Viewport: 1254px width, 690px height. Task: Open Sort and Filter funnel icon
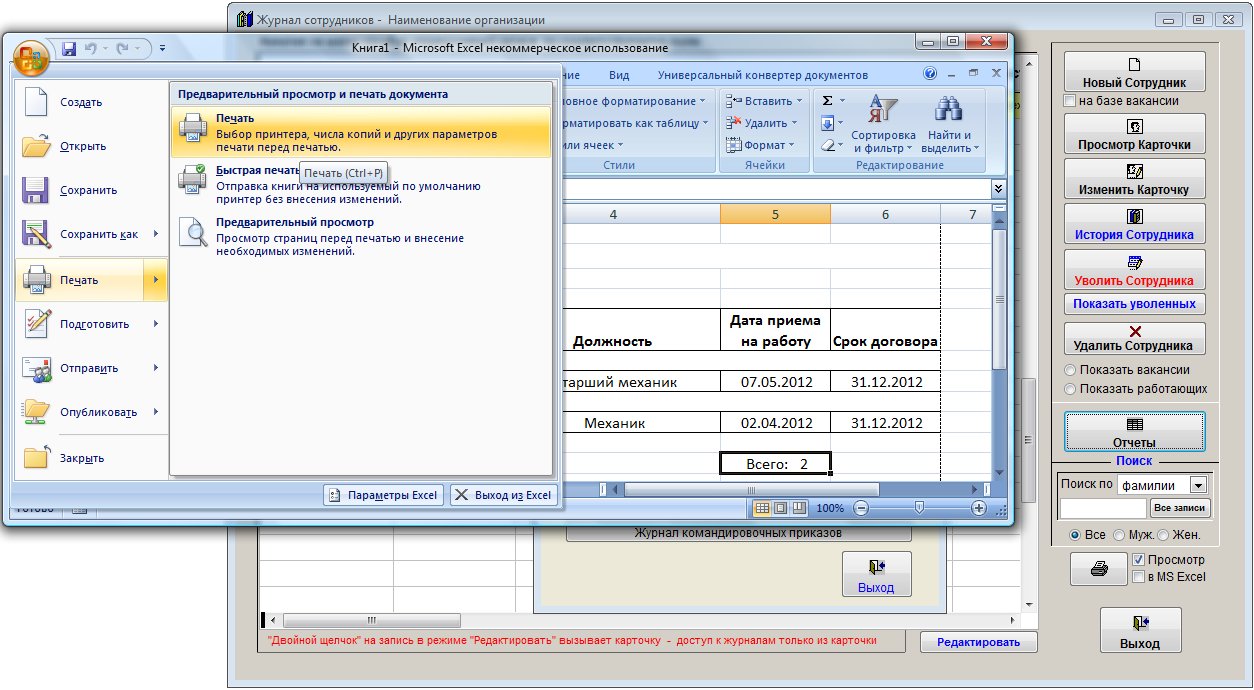(883, 108)
